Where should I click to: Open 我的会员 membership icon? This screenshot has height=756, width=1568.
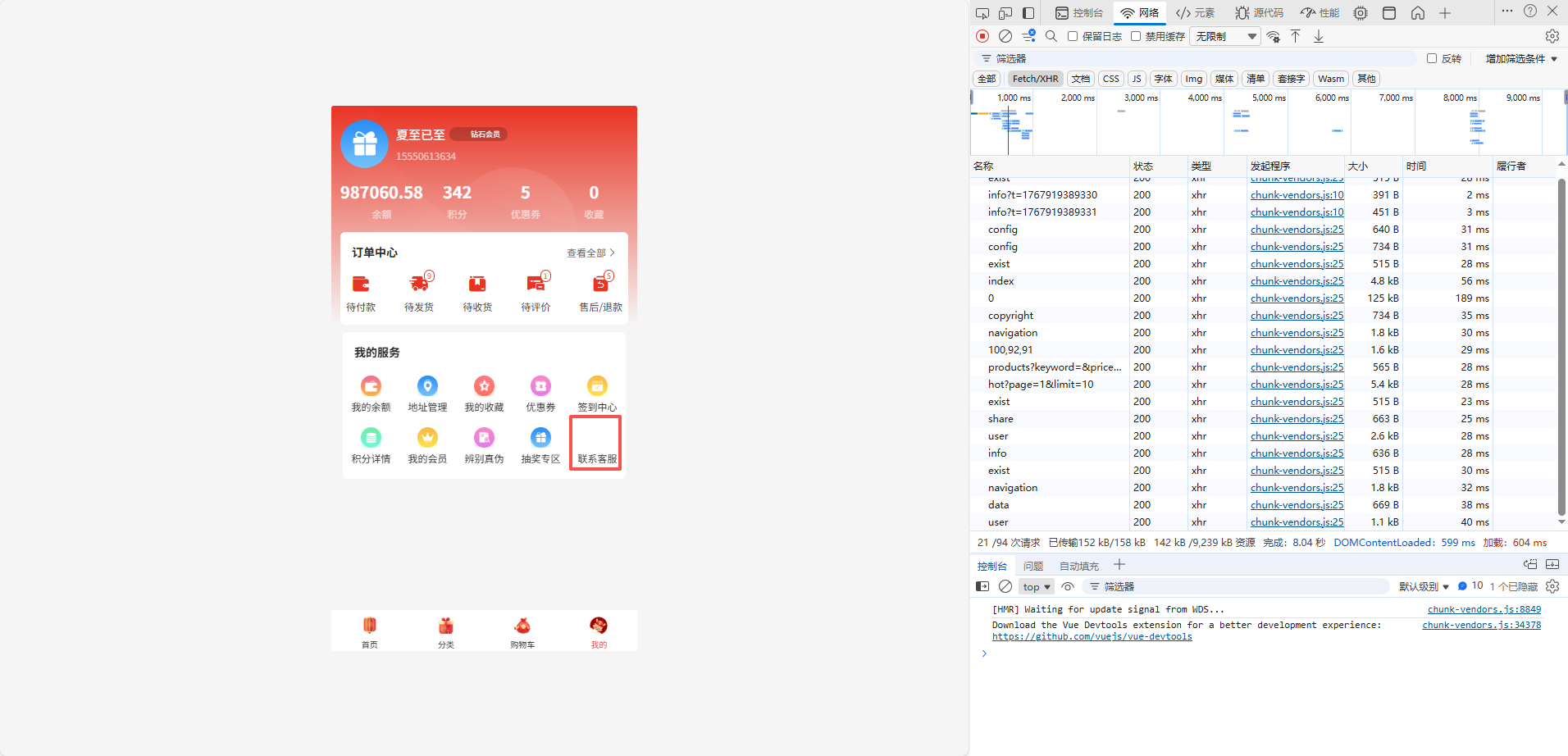point(427,446)
